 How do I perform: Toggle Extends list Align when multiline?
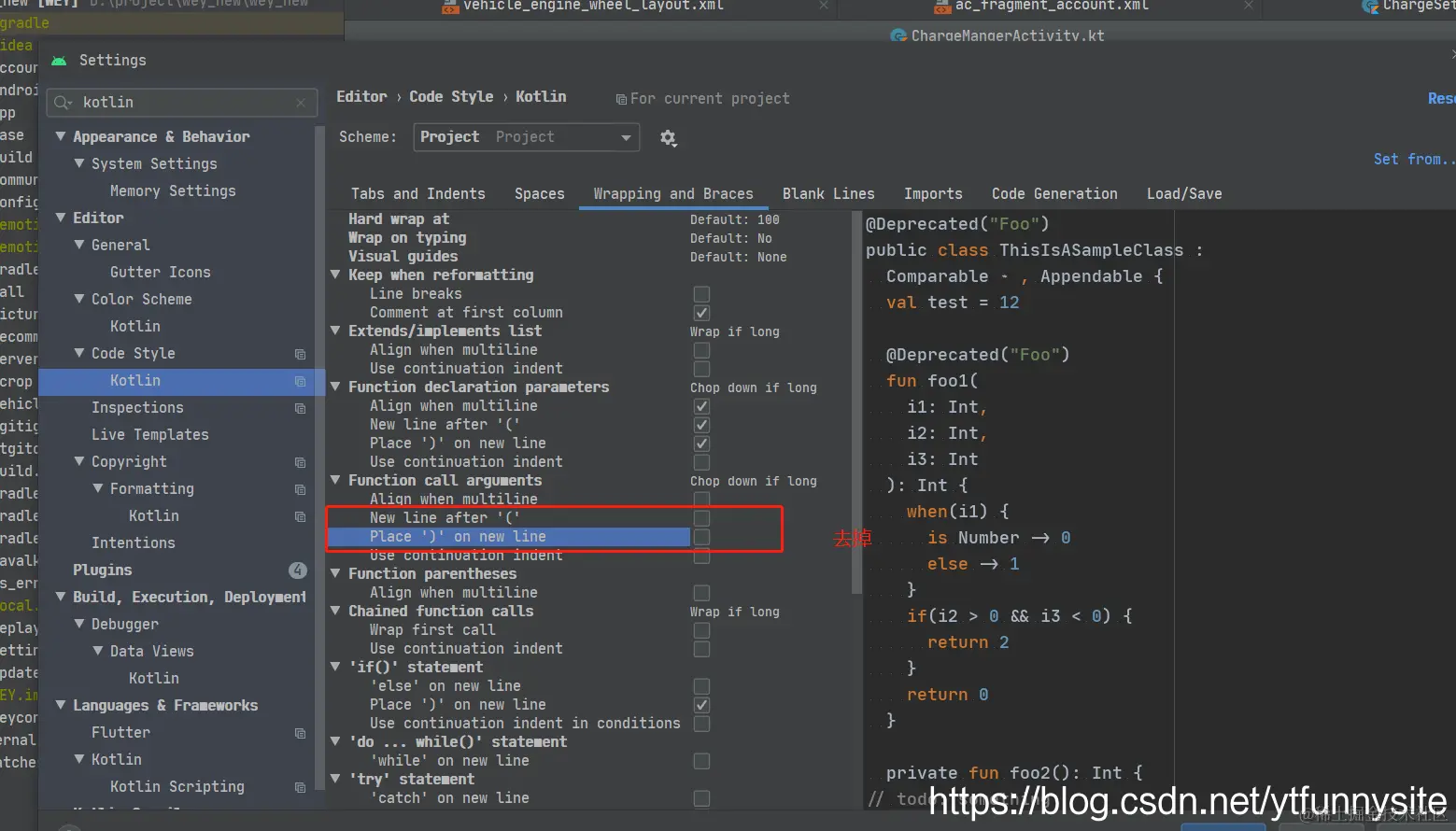[x=701, y=350]
